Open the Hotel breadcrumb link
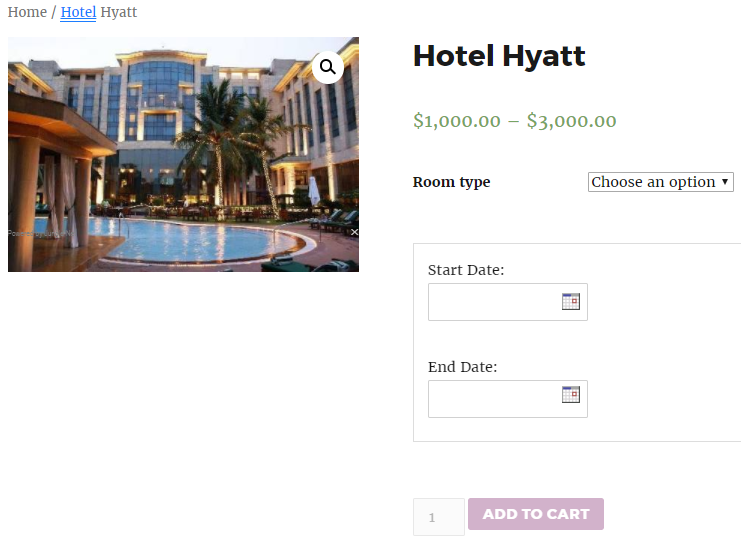This screenshot has height=539, width=741. 78,12
